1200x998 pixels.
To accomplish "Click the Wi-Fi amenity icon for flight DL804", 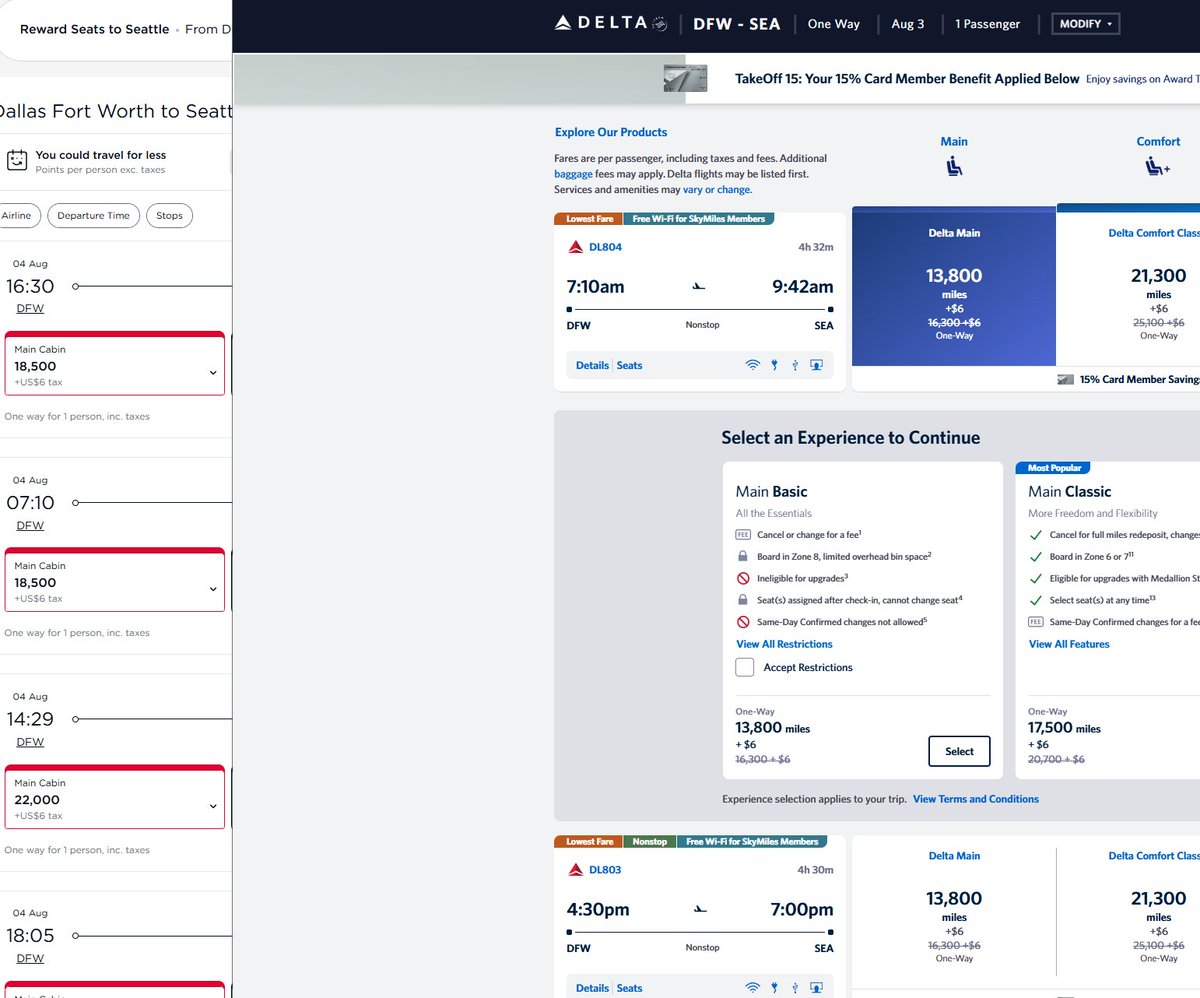I will [x=752, y=366].
